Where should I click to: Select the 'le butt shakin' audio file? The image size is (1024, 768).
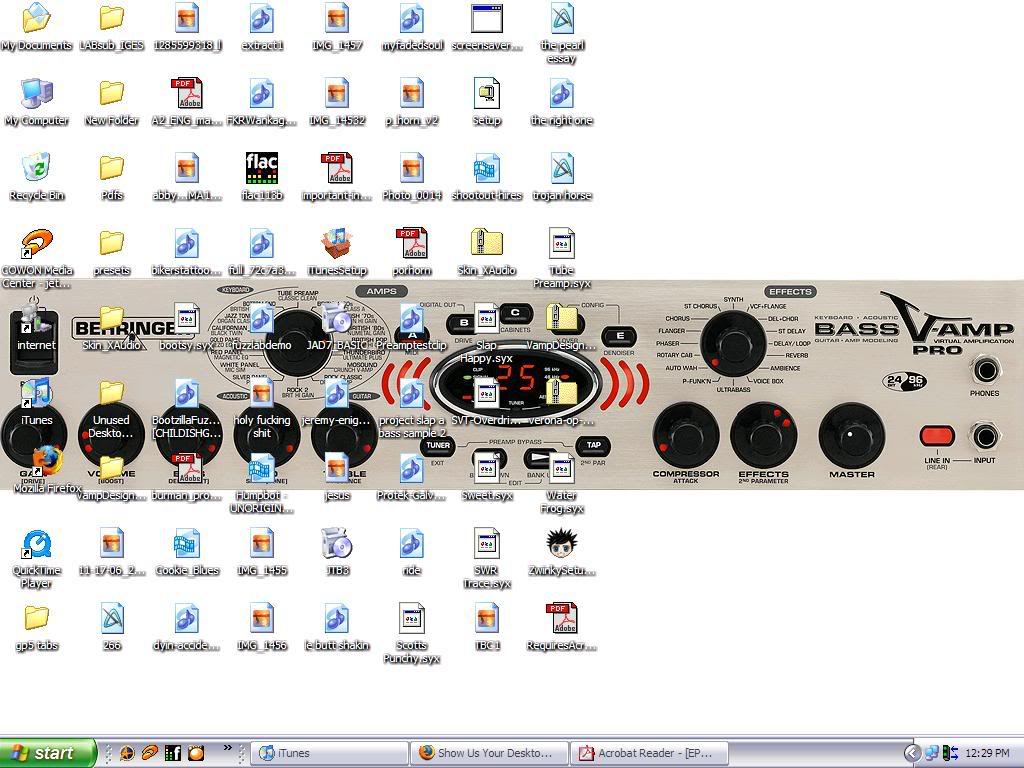[x=337, y=619]
